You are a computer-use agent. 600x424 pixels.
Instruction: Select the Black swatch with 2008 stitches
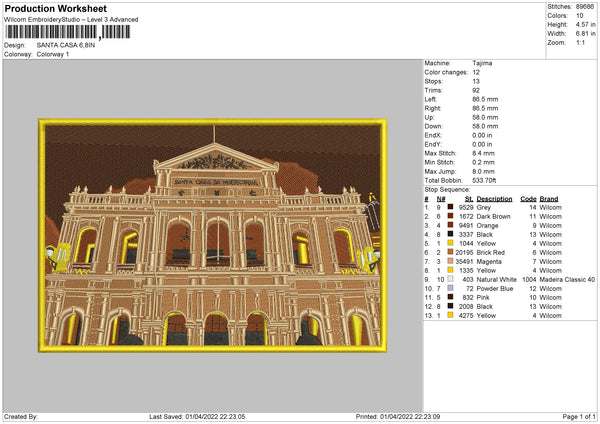click(450, 306)
